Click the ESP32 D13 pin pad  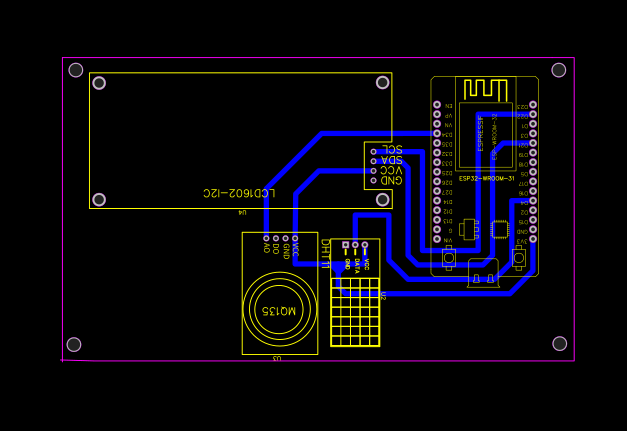click(437, 220)
